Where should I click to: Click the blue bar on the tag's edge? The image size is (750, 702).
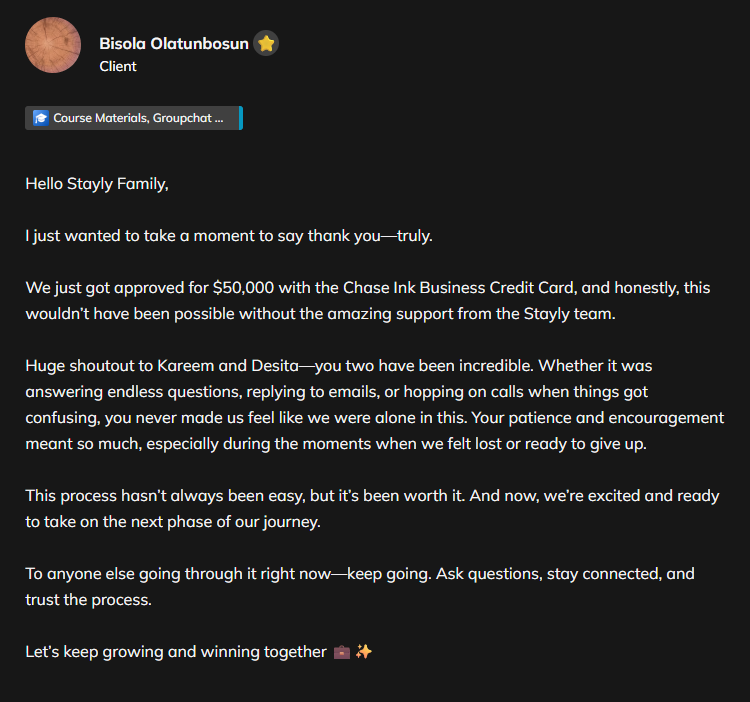241,118
